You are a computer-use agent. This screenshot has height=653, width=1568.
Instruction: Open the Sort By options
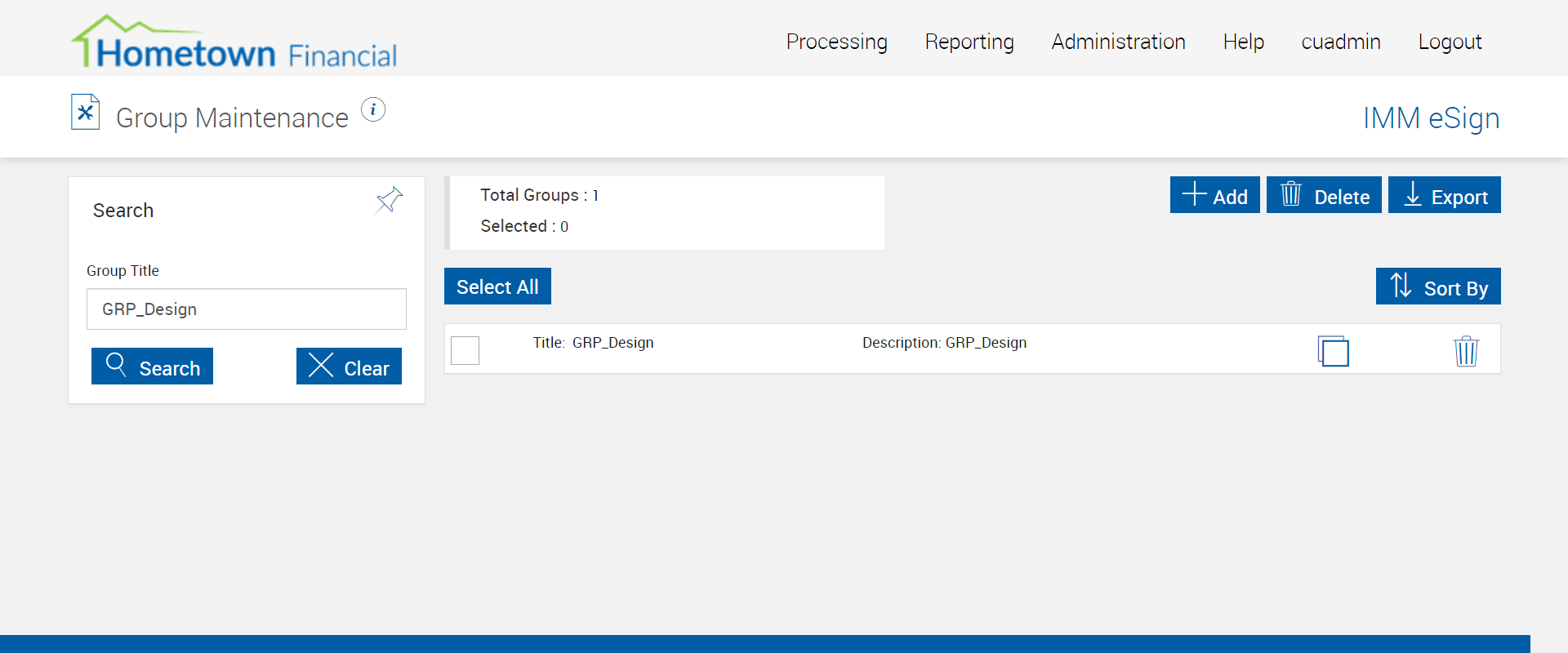pyautogui.click(x=1437, y=287)
